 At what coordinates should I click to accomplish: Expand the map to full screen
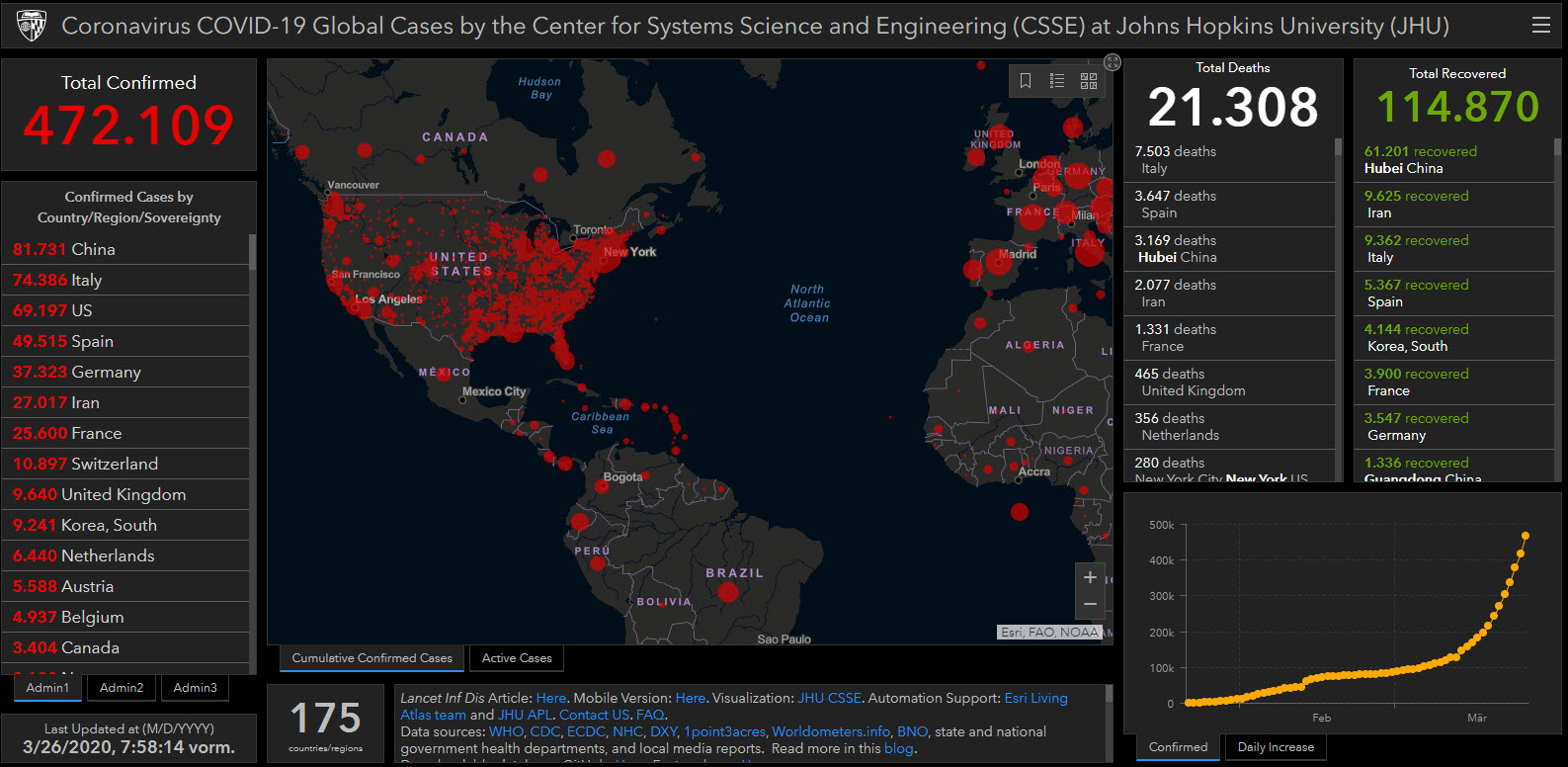coord(1112,62)
